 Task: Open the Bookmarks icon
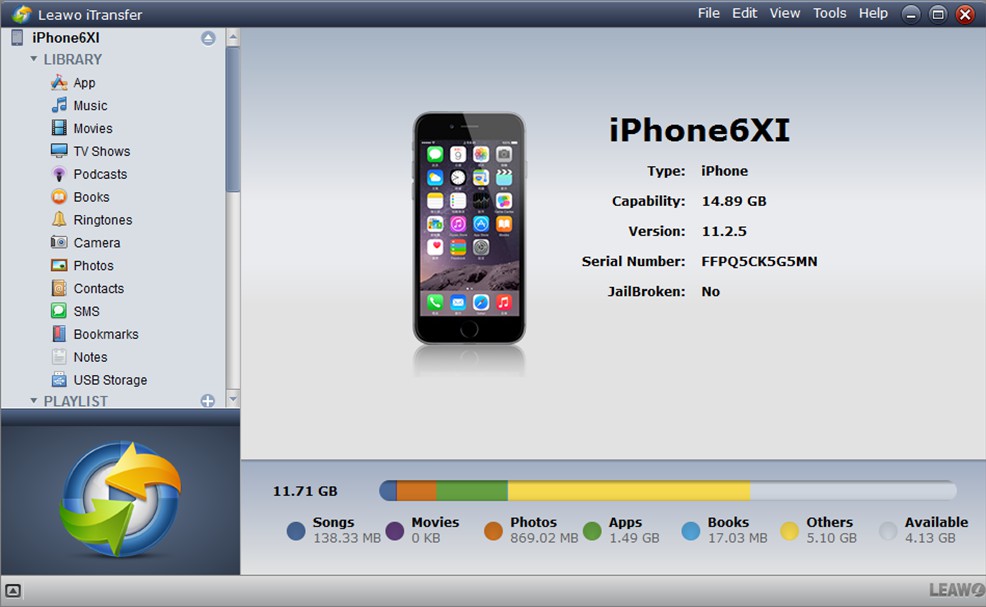[59, 334]
